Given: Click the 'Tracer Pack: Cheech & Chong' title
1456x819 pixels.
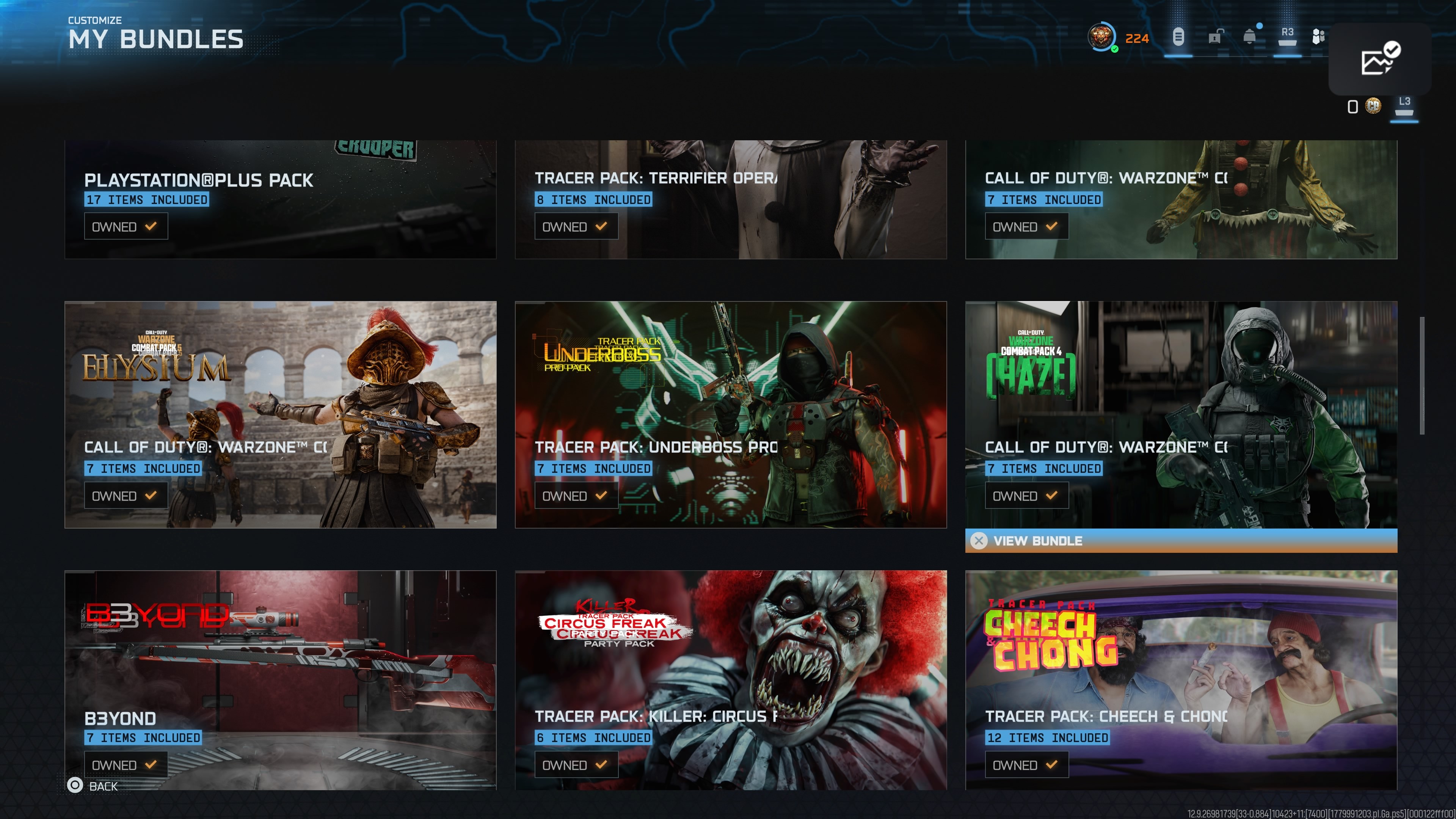Looking at the screenshot, I should pos(1106,716).
